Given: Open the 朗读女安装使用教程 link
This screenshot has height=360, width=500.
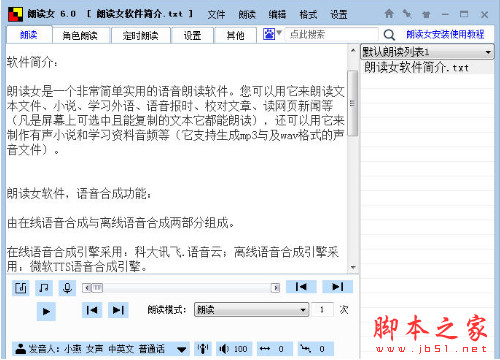Looking at the screenshot, I should [445, 34].
